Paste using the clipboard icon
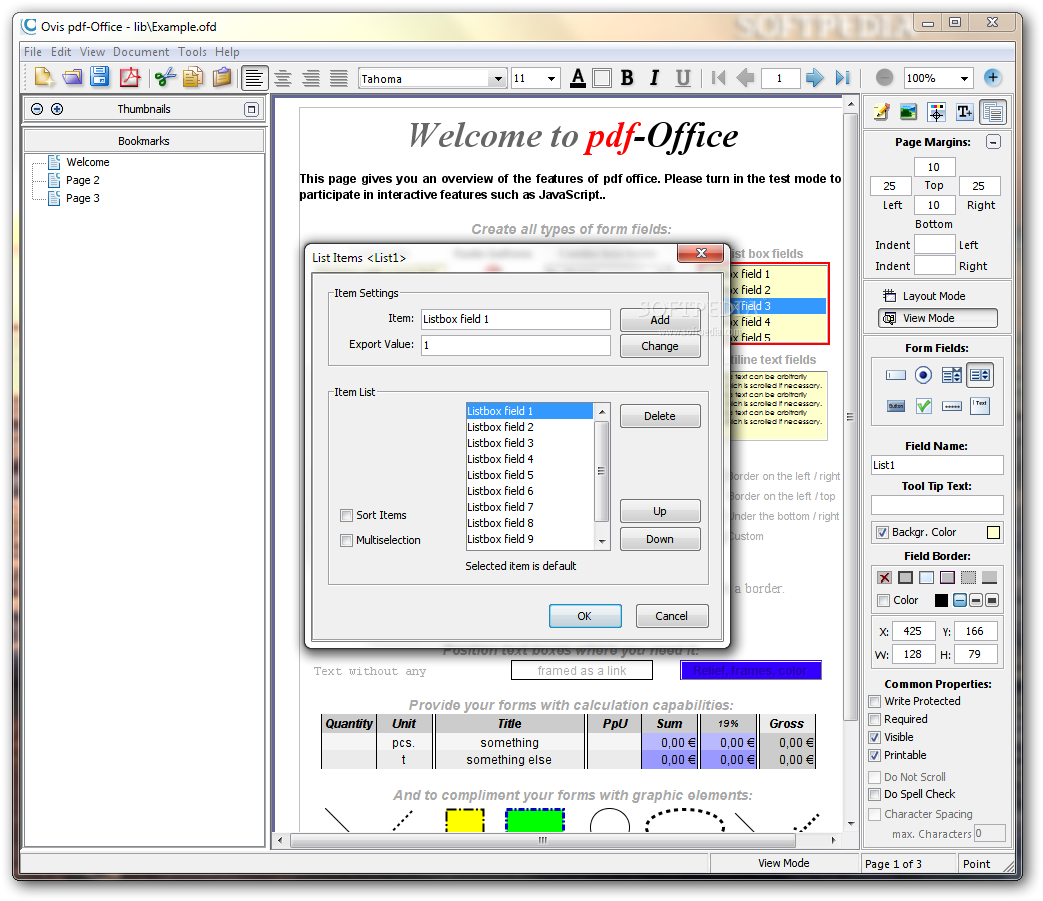Image resolution: width=1043 pixels, height=901 pixels. click(x=222, y=78)
